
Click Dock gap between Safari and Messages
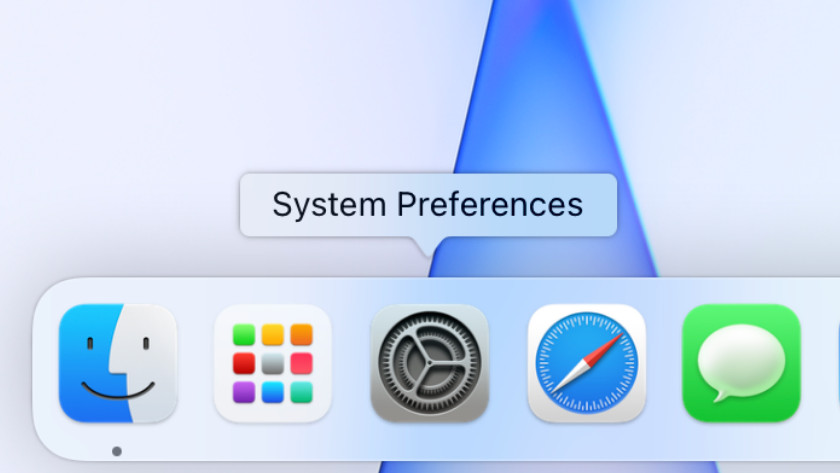664,363
